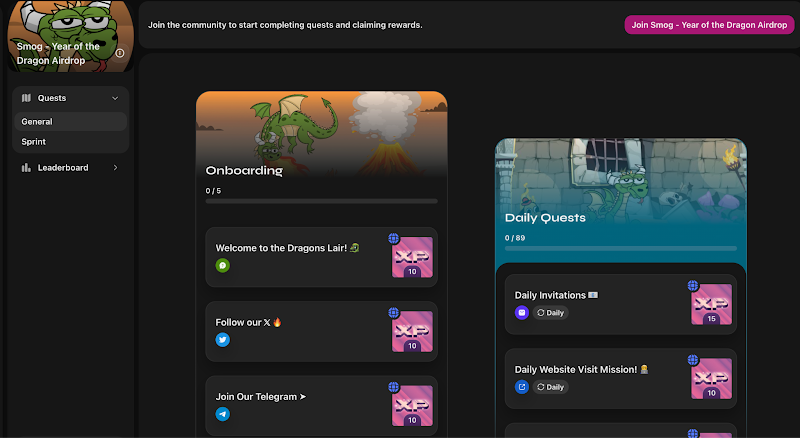Click the info icon on Smog community banner

click(120, 53)
